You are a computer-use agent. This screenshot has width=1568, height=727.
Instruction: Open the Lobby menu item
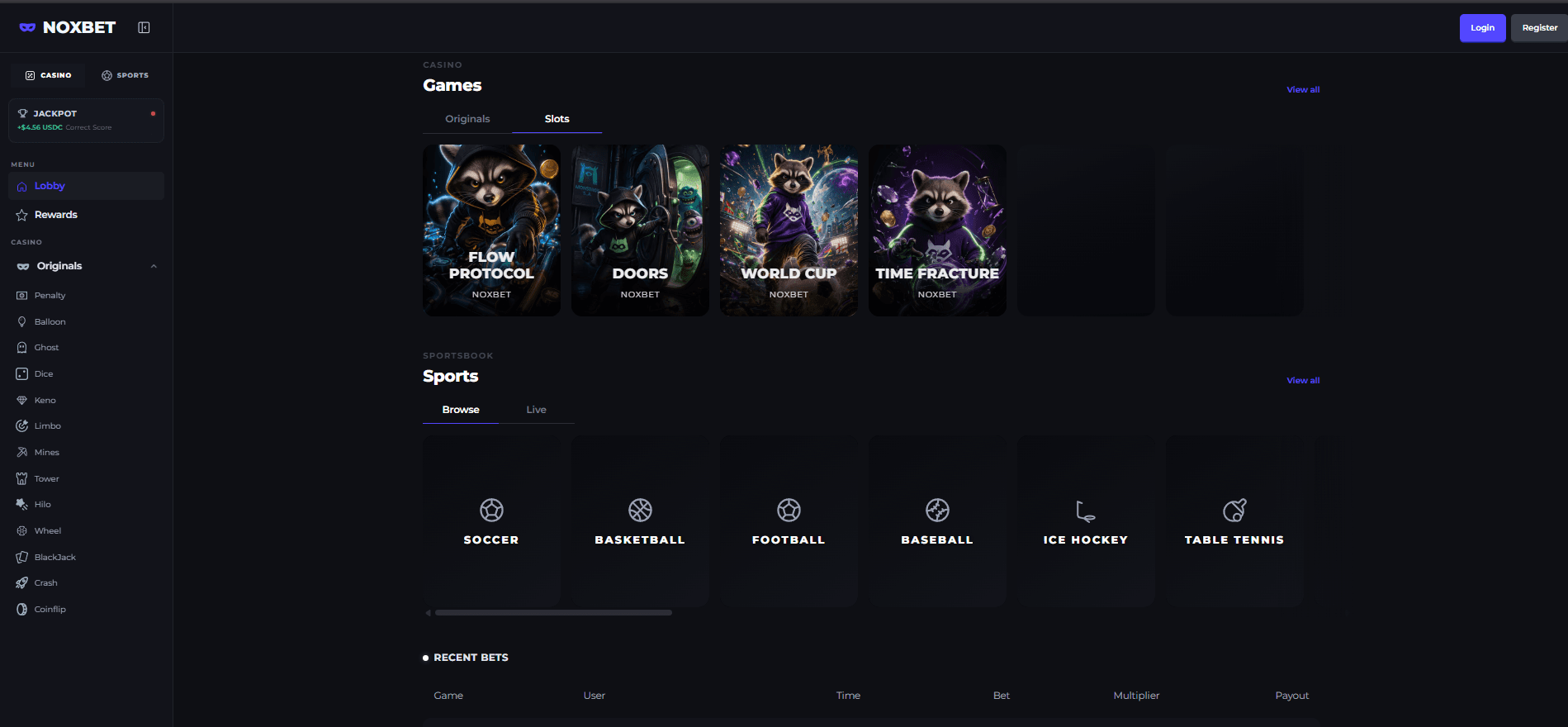click(x=86, y=186)
